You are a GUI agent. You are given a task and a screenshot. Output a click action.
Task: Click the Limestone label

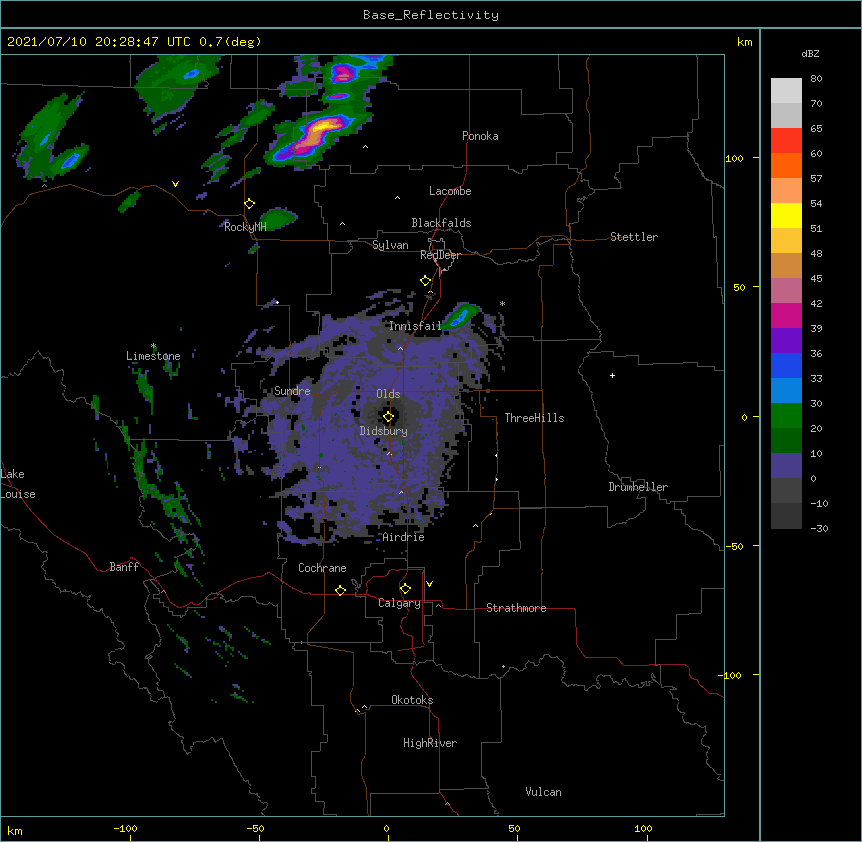coord(153,356)
